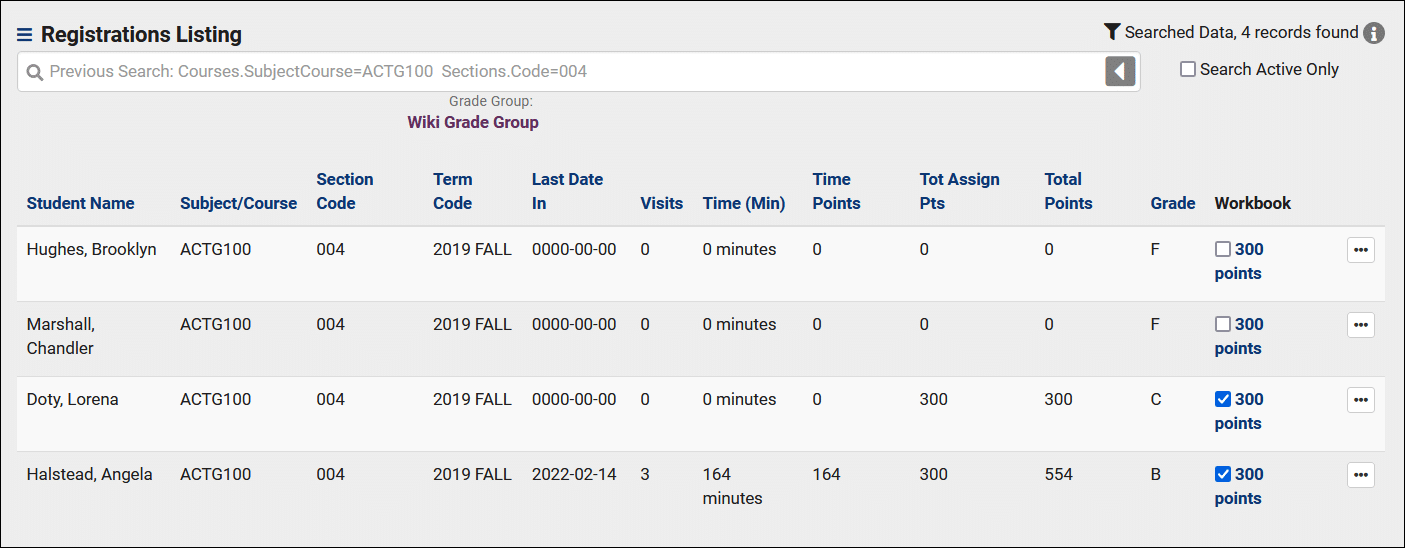Image resolution: width=1405 pixels, height=548 pixels.
Task: Open the ellipsis menu for Hughes, Brooklyn
Action: click(1360, 250)
